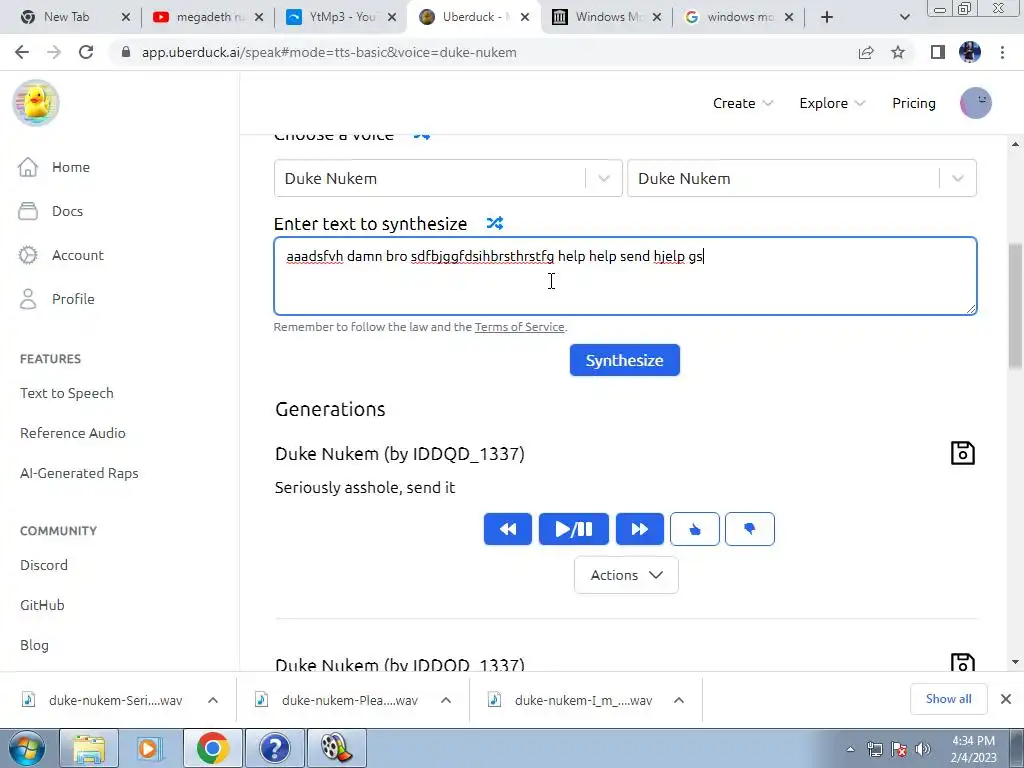This screenshot has width=1024, height=768.
Task: Randomize text with the shuffle icon beside Enter text
Action: pyautogui.click(x=495, y=223)
